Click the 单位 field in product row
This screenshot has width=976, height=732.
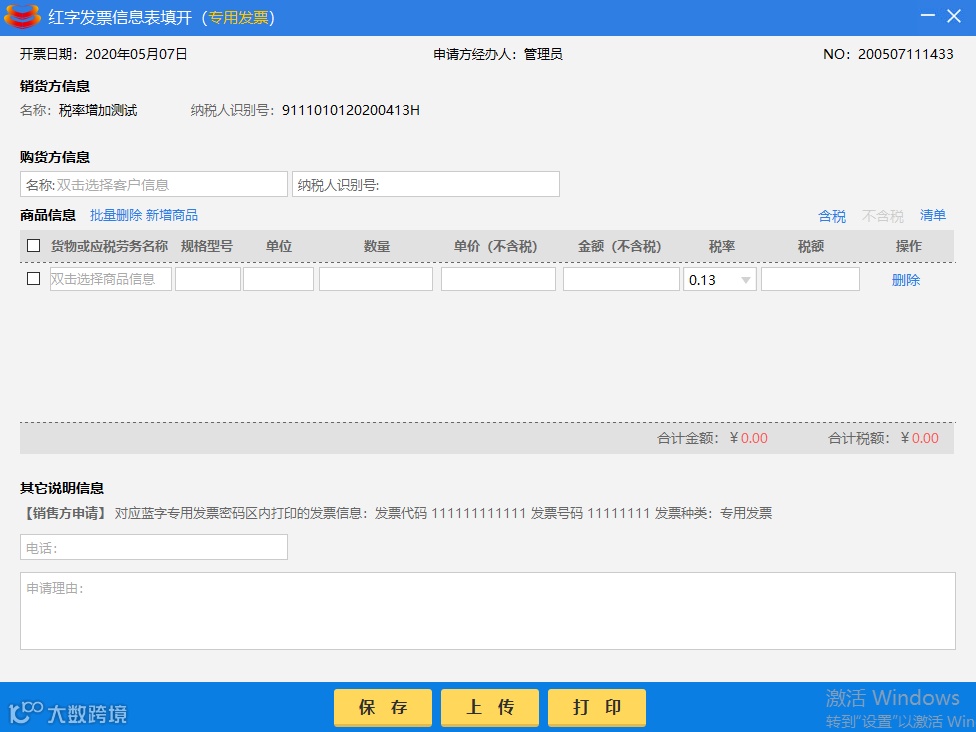pyautogui.click(x=278, y=279)
